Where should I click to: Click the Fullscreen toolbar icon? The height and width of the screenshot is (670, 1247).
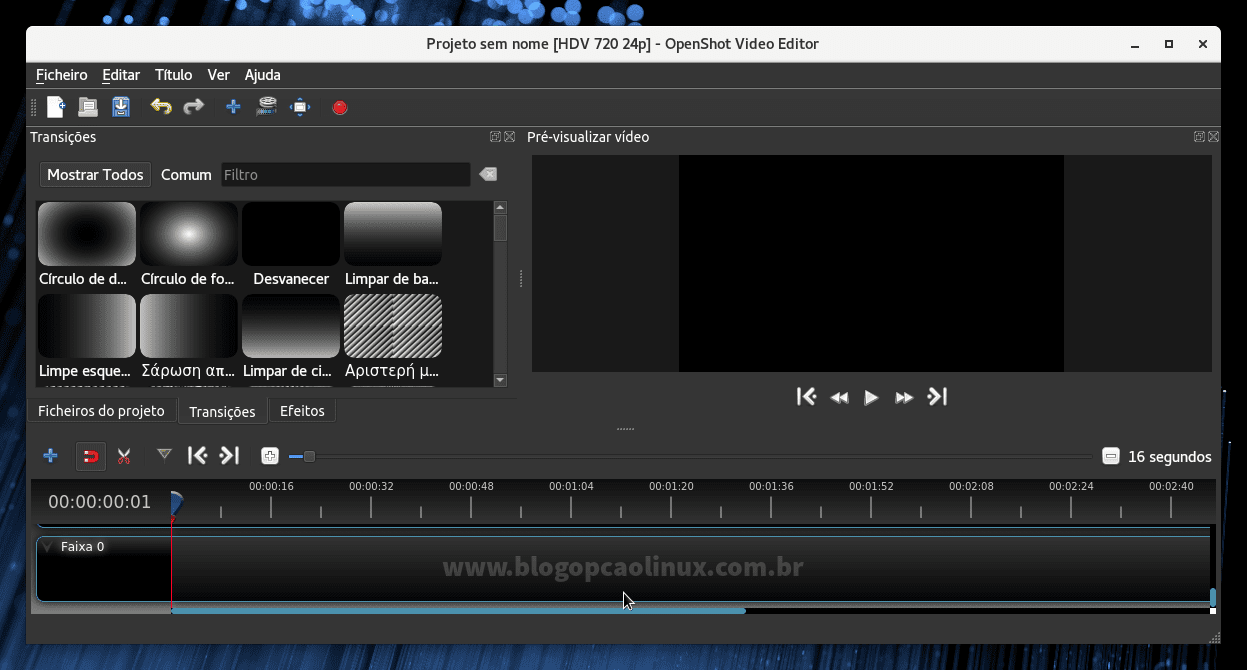pos(300,106)
